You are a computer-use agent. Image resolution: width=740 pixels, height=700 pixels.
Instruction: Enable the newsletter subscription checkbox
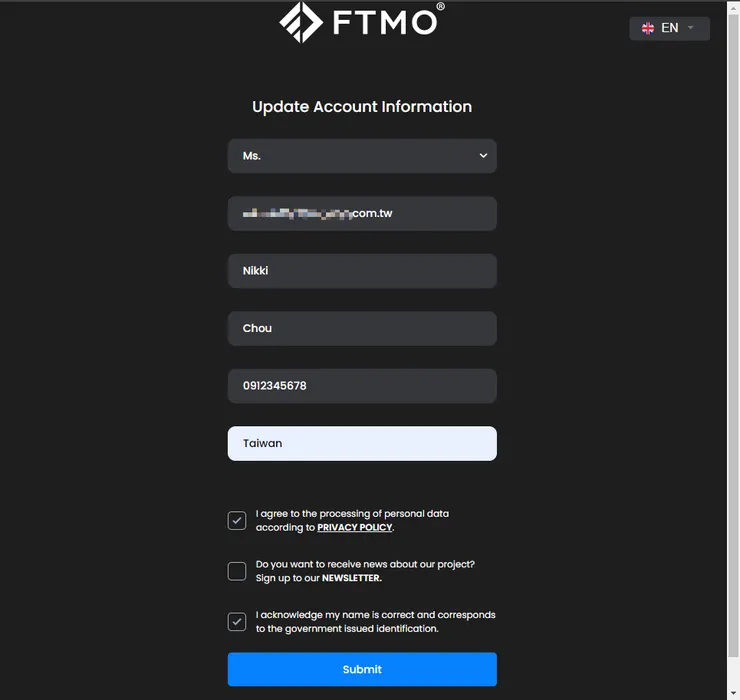pyautogui.click(x=237, y=571)
